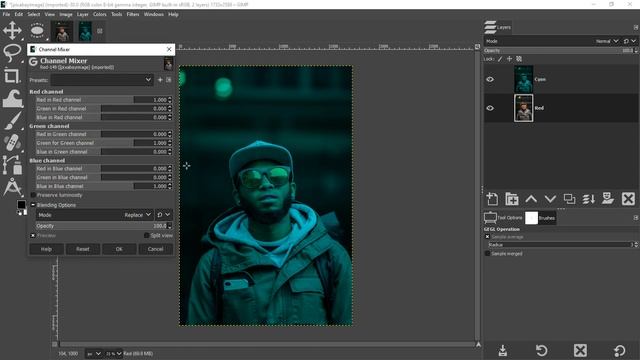Confirm Channel Mixer with OK
This screenshot has height=360, width=640.
[x=119, y=249]
